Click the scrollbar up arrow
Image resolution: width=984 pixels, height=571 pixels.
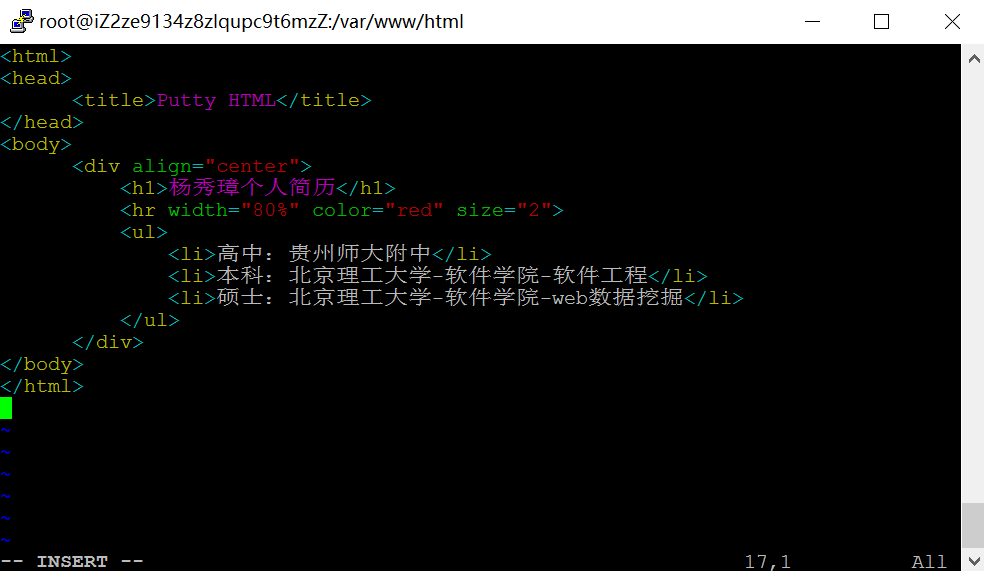pos(974,59)
